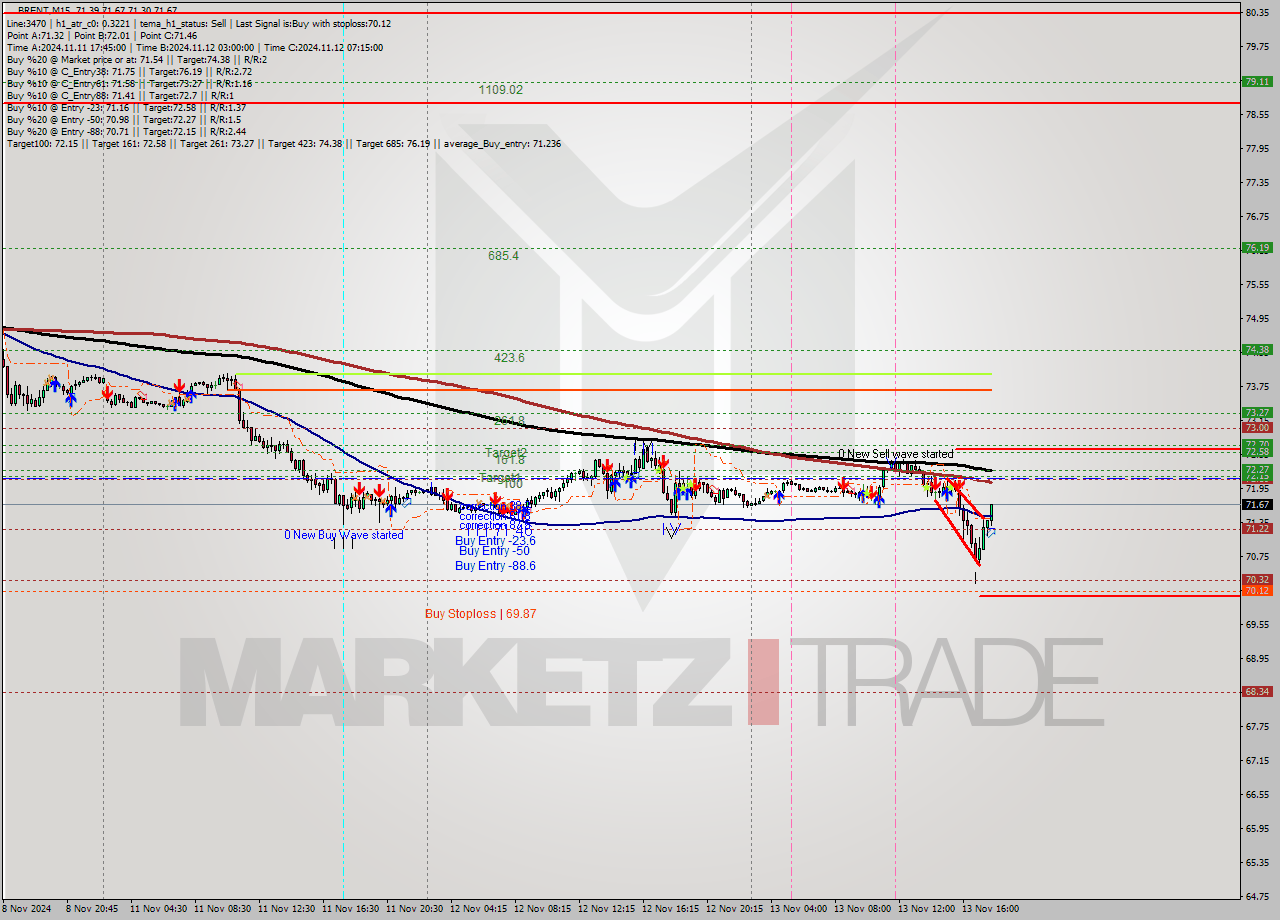The image size is (1280, 920).
Task: Select the 'Line:3470' status info line
Action: (x=199, y=24)
